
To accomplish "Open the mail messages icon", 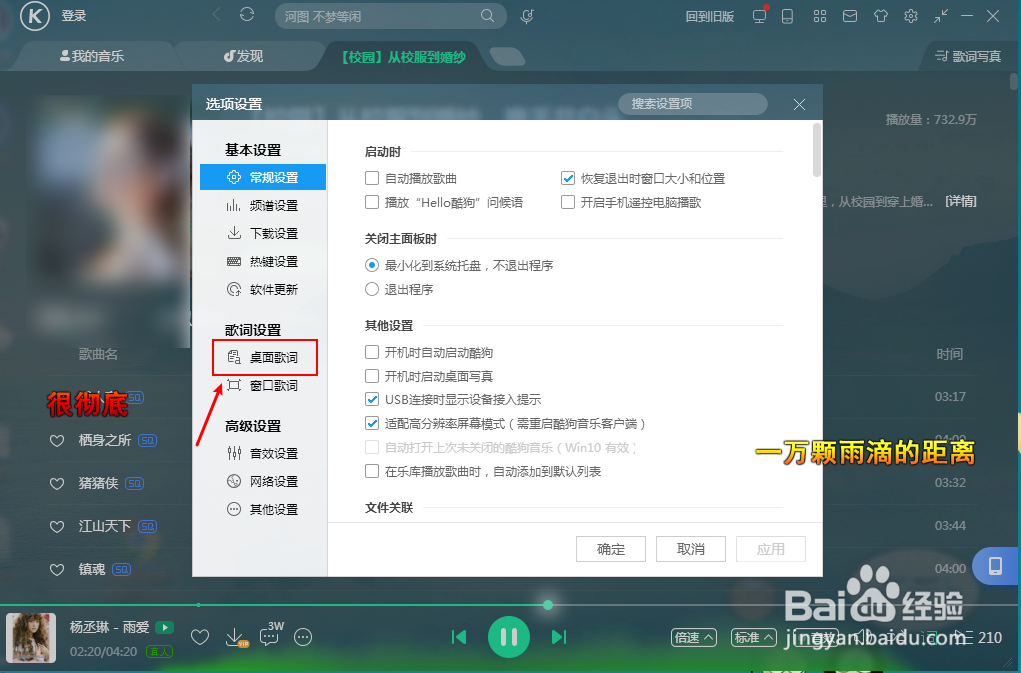I will (x=850, y=16).
